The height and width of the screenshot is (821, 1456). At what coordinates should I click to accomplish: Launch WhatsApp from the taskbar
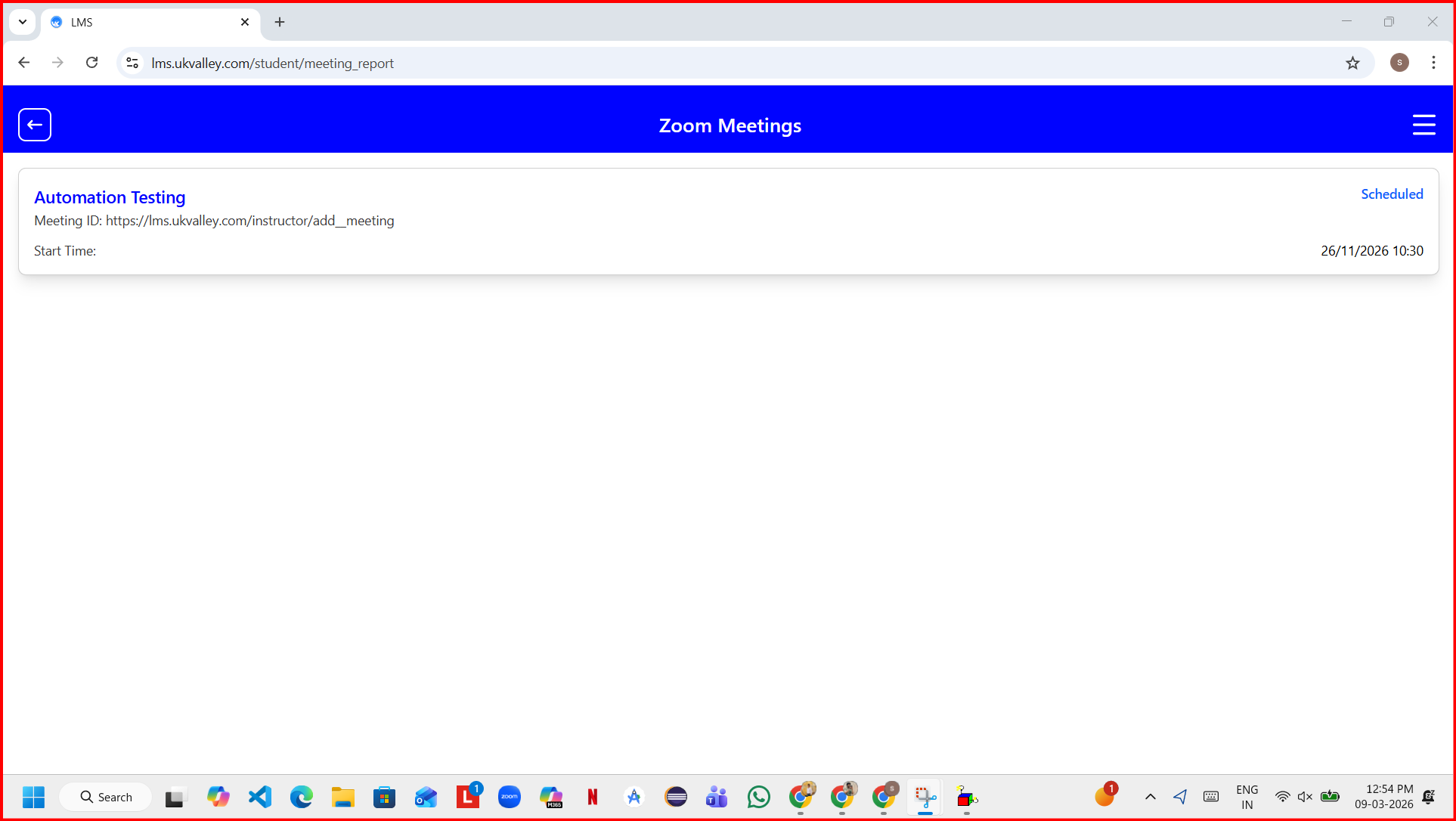click(x=758, y=797)
